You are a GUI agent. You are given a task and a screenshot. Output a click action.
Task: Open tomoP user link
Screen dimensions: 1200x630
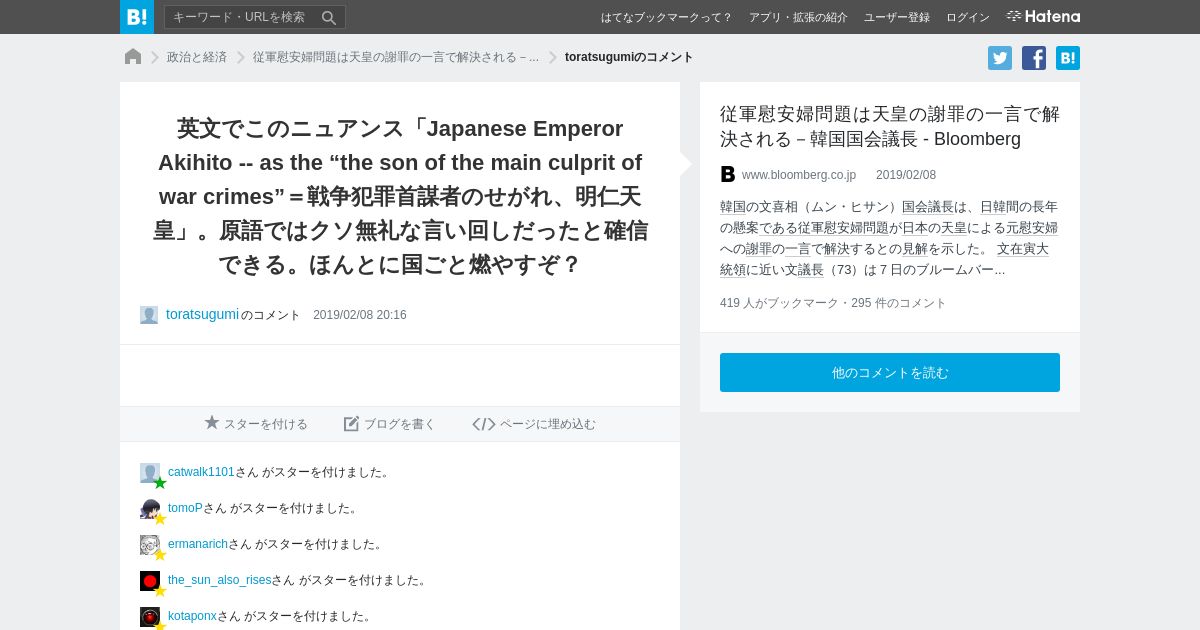[x=185, y=508]
